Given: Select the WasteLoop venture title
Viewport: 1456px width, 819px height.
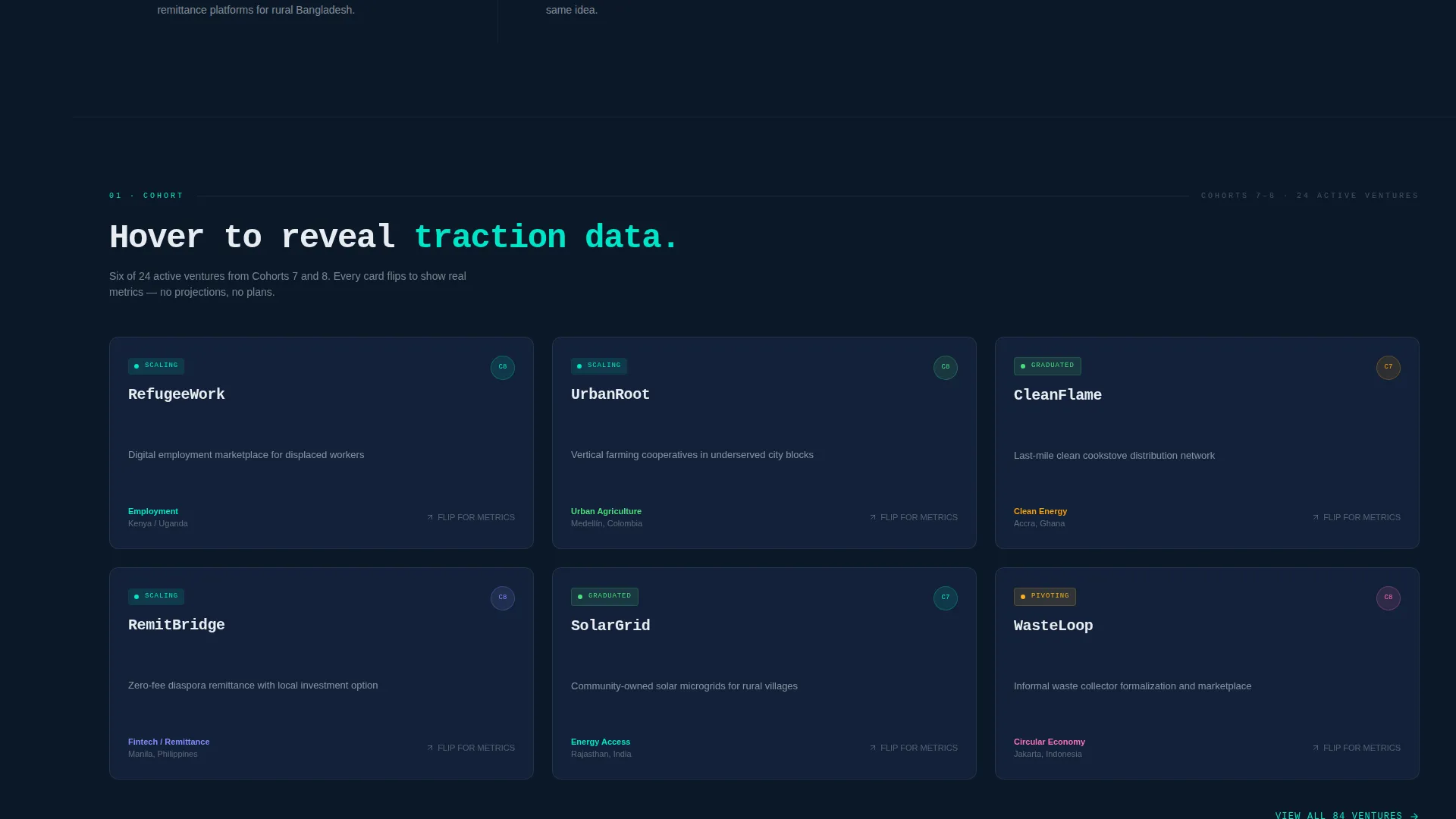Looking at the screenshot, I should pos(1053,626).
